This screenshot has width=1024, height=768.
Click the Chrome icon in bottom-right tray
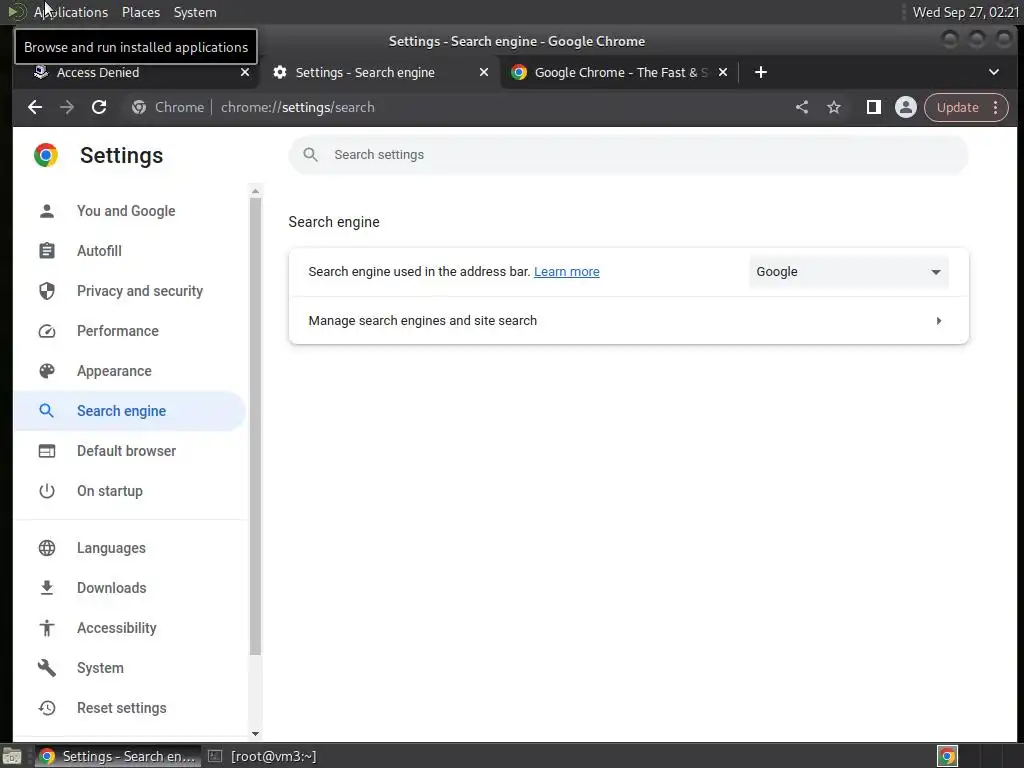pos(947,756)
